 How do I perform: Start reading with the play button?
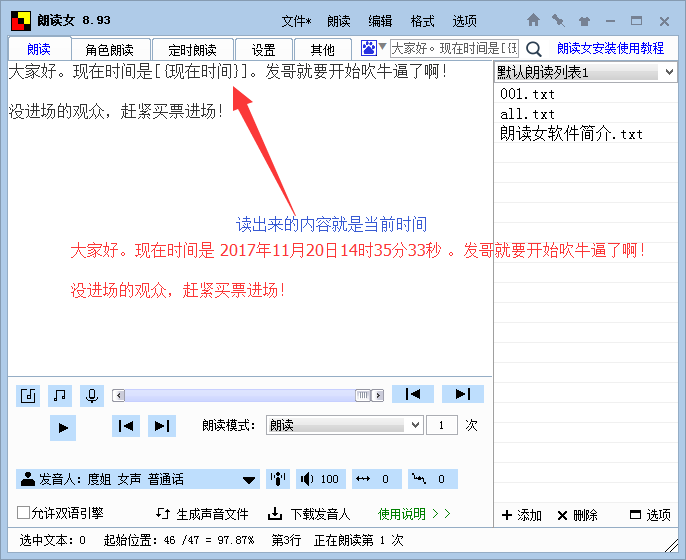(63, 427)
